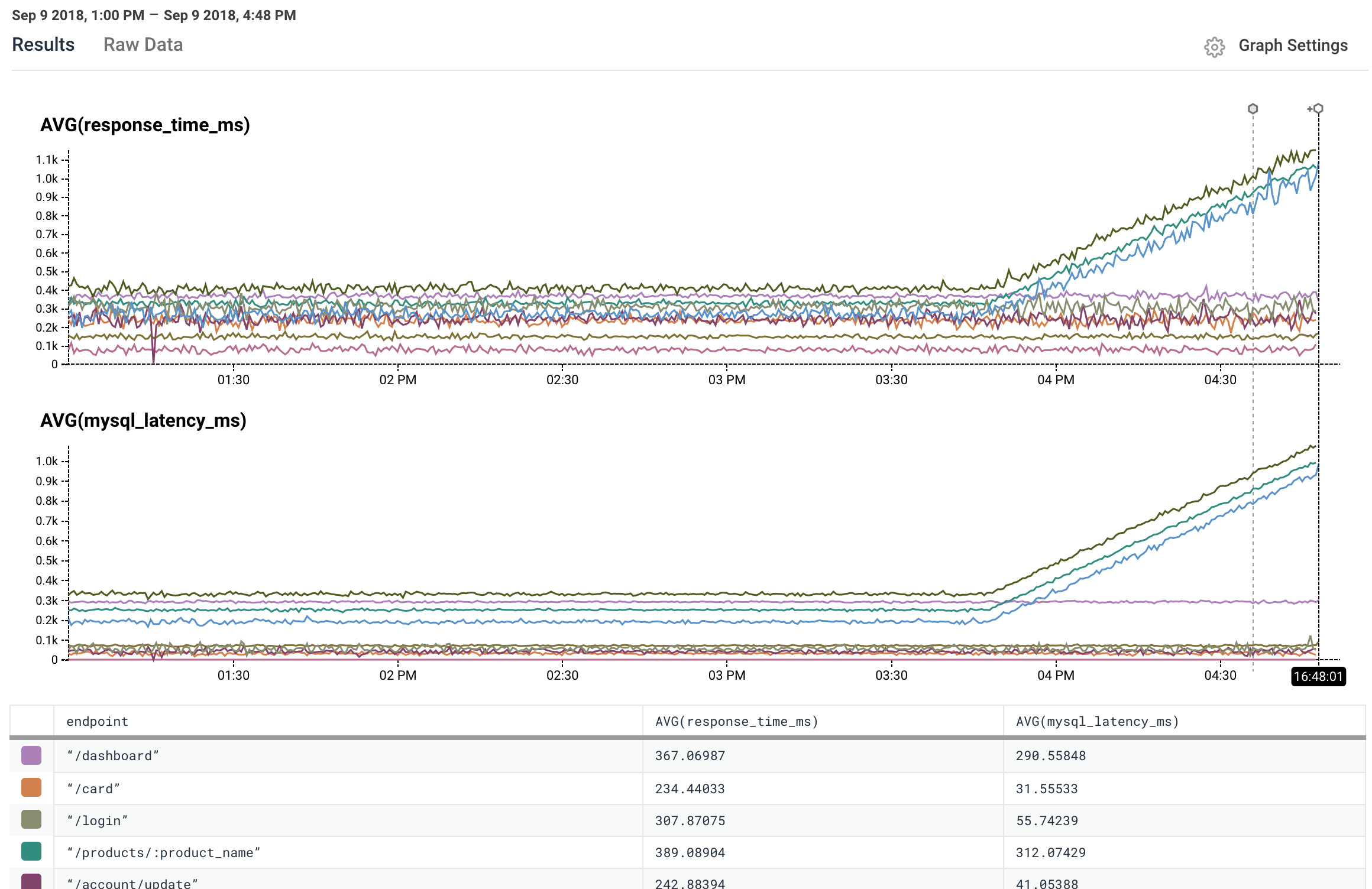Click the /account/update maroon swatch
This screenshot has width=1372, height=889.
31,882
